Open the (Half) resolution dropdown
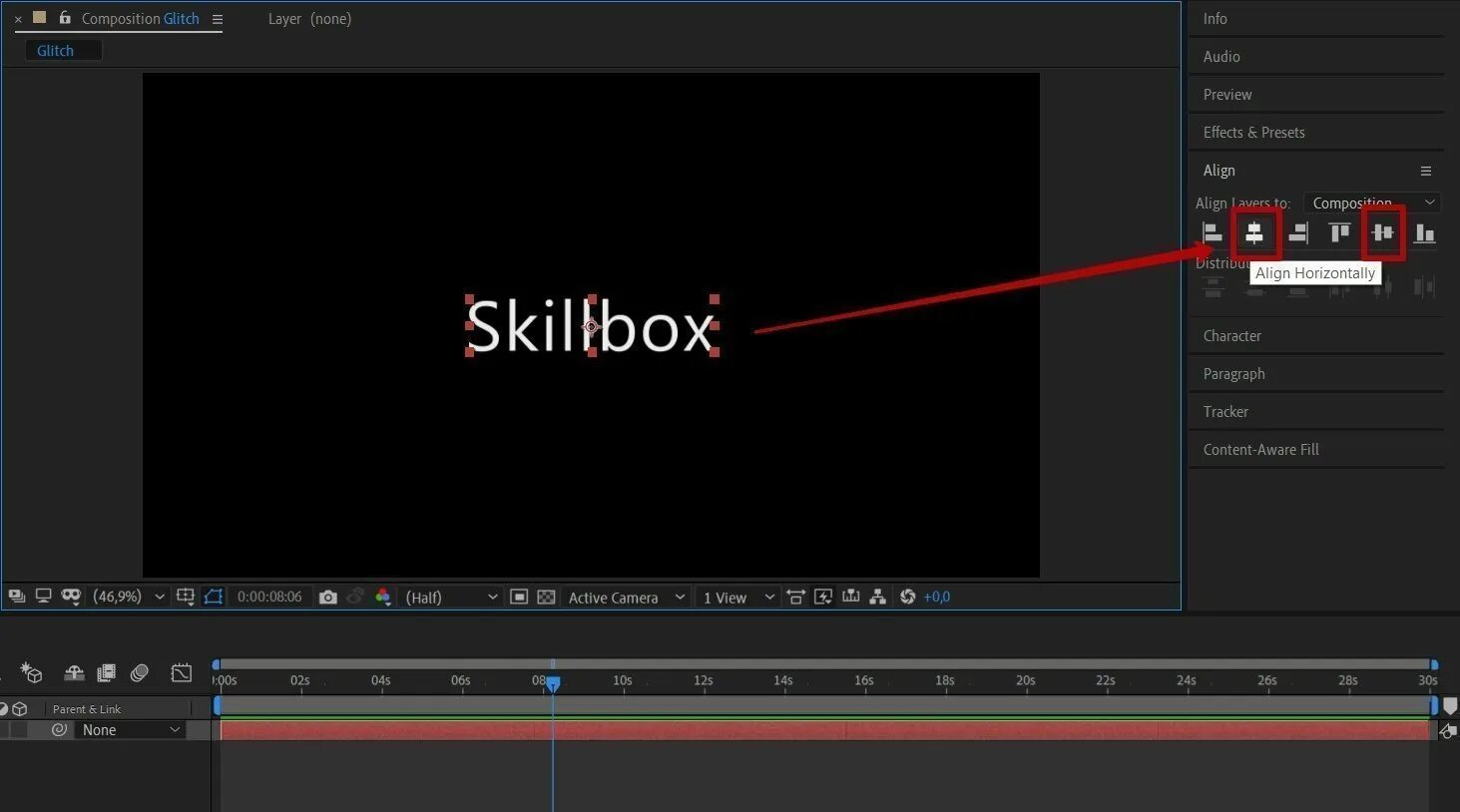Screen dimensions: 1460x812 pyautogui.click(x=451, y=597)
